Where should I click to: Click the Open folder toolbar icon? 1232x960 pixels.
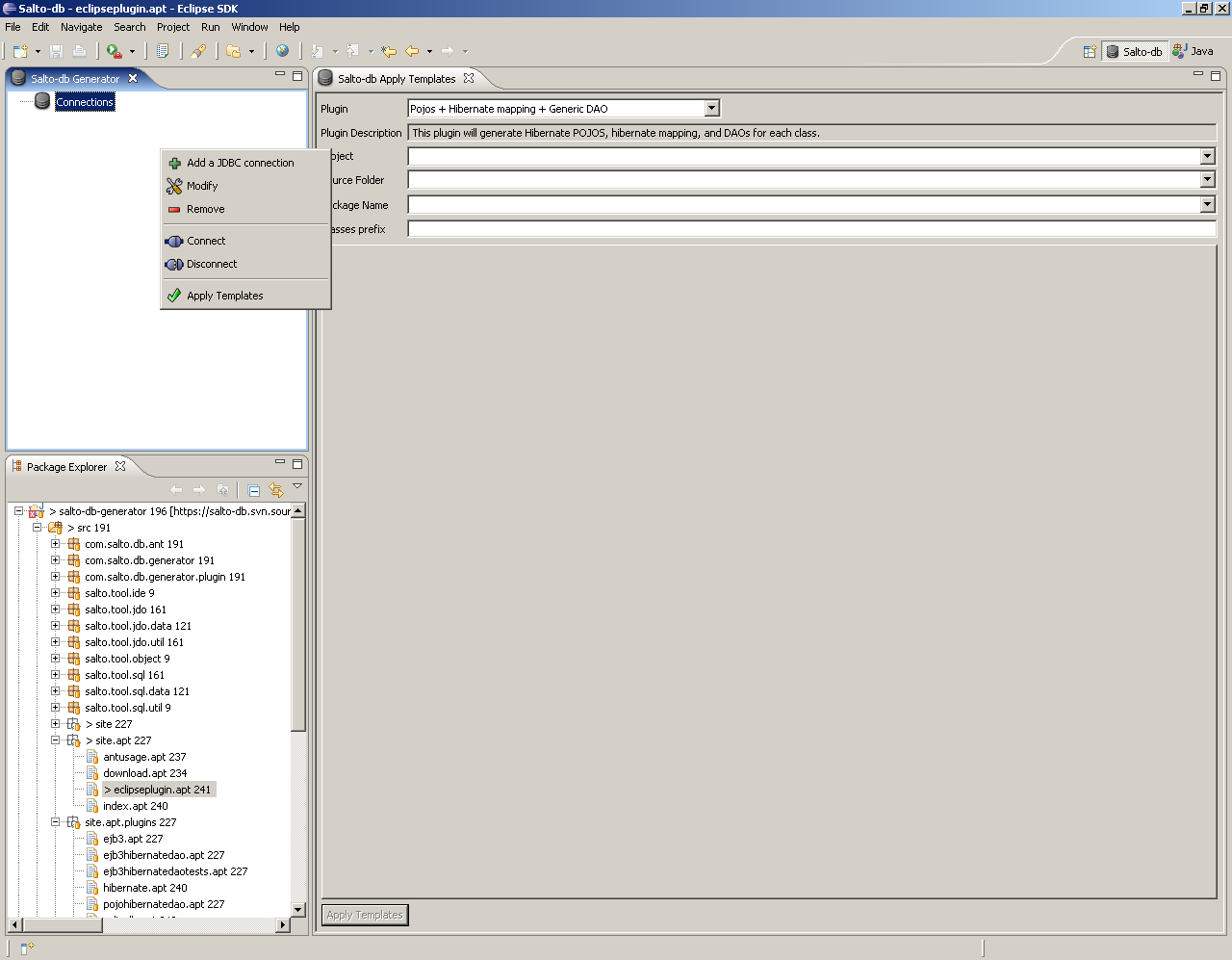(x=234, y=51)
